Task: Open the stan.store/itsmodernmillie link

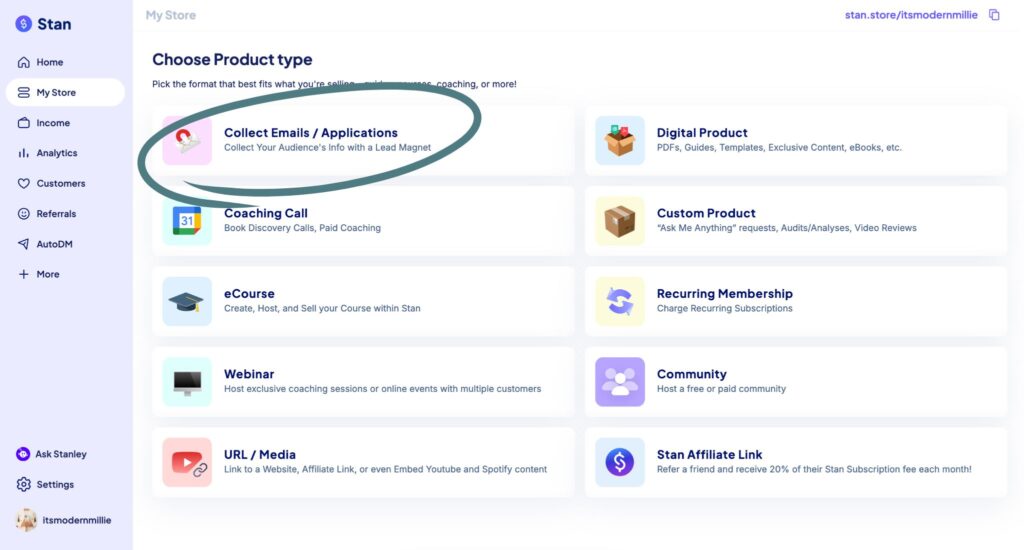Action: [x=899, y=15]
